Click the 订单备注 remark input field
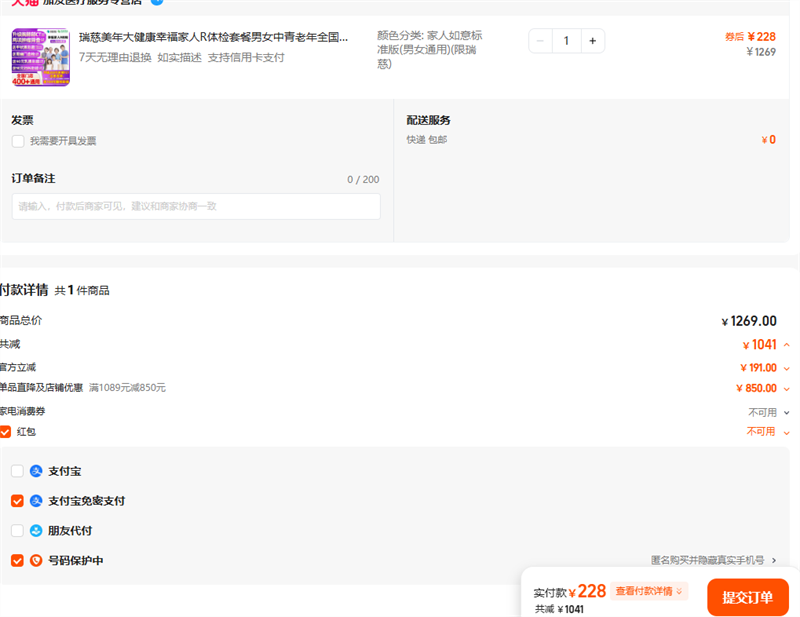800x617 pixels. click(196, 206)
